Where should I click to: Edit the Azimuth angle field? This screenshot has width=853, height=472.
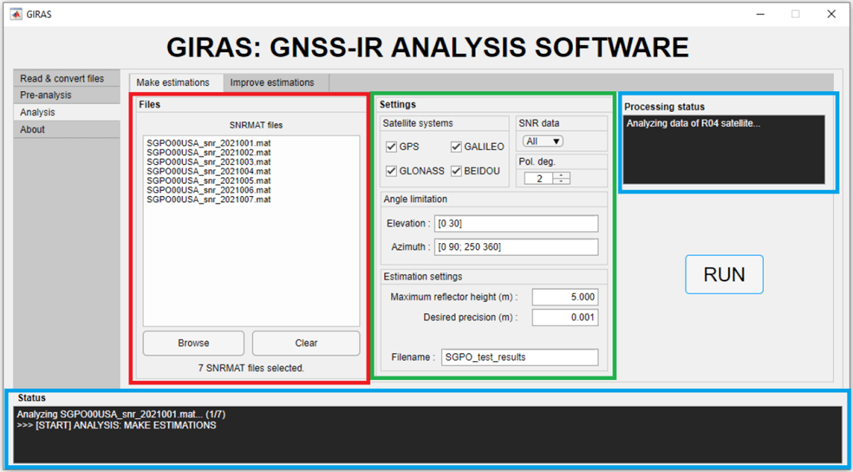click(x=515, y=247)
